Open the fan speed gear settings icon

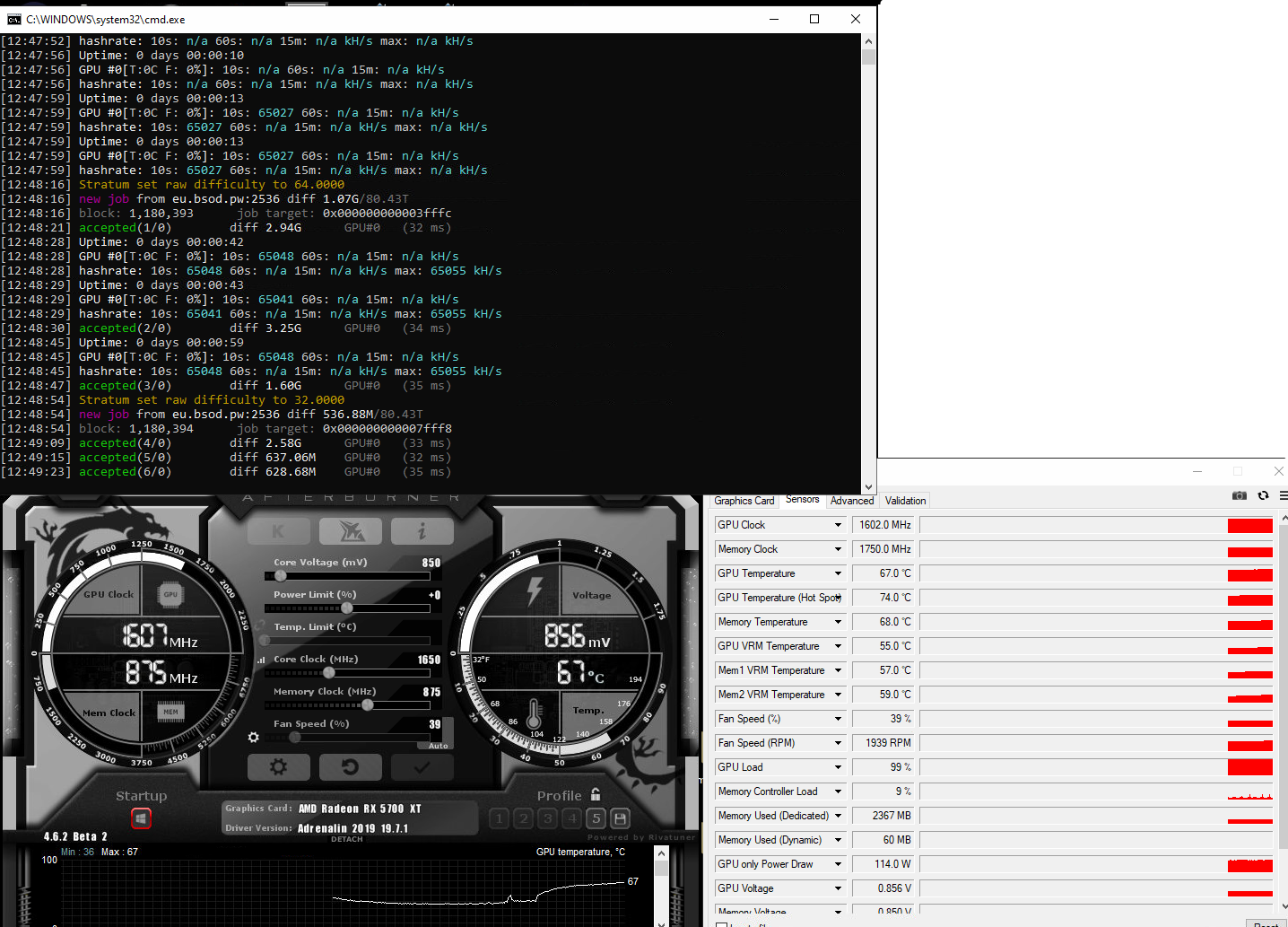pyautogui.click(x=254, y=737)
